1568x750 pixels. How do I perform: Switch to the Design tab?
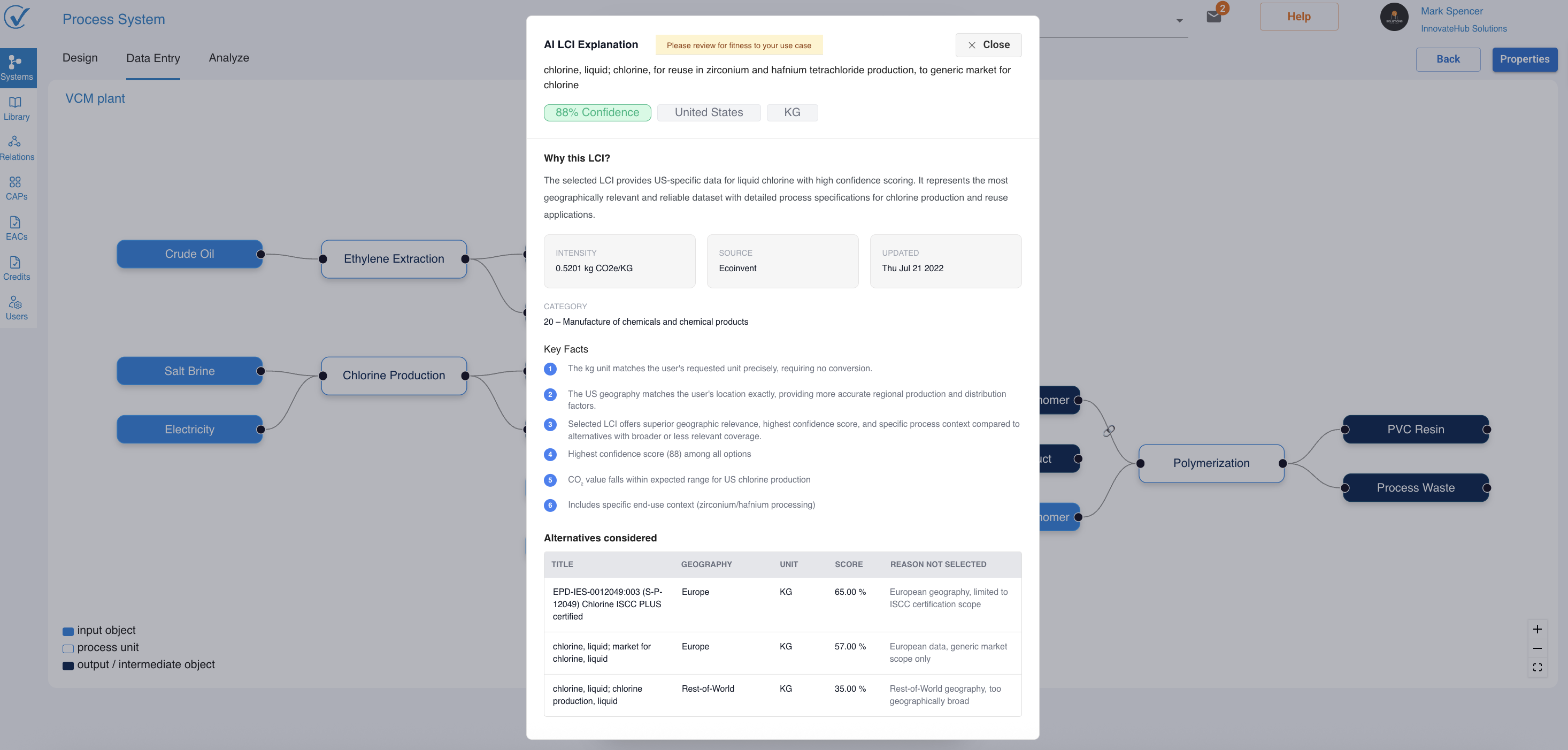coord(80,58)
